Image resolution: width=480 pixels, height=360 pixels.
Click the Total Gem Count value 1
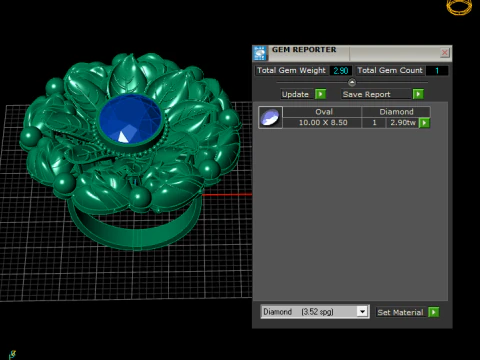(x=437, y=71)
